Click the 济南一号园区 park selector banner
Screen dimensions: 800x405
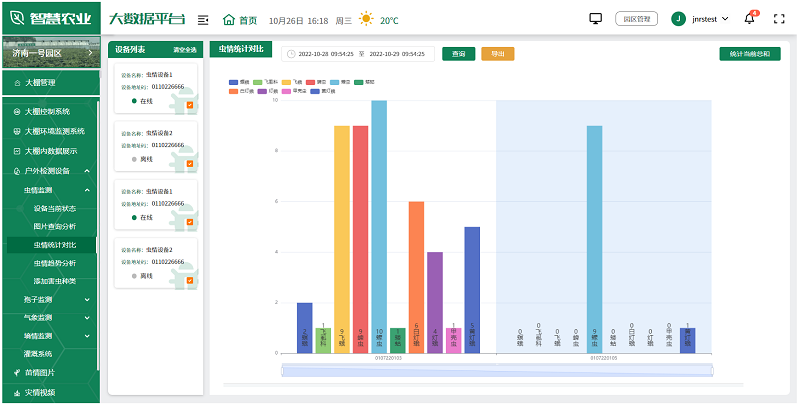point(49,55)
